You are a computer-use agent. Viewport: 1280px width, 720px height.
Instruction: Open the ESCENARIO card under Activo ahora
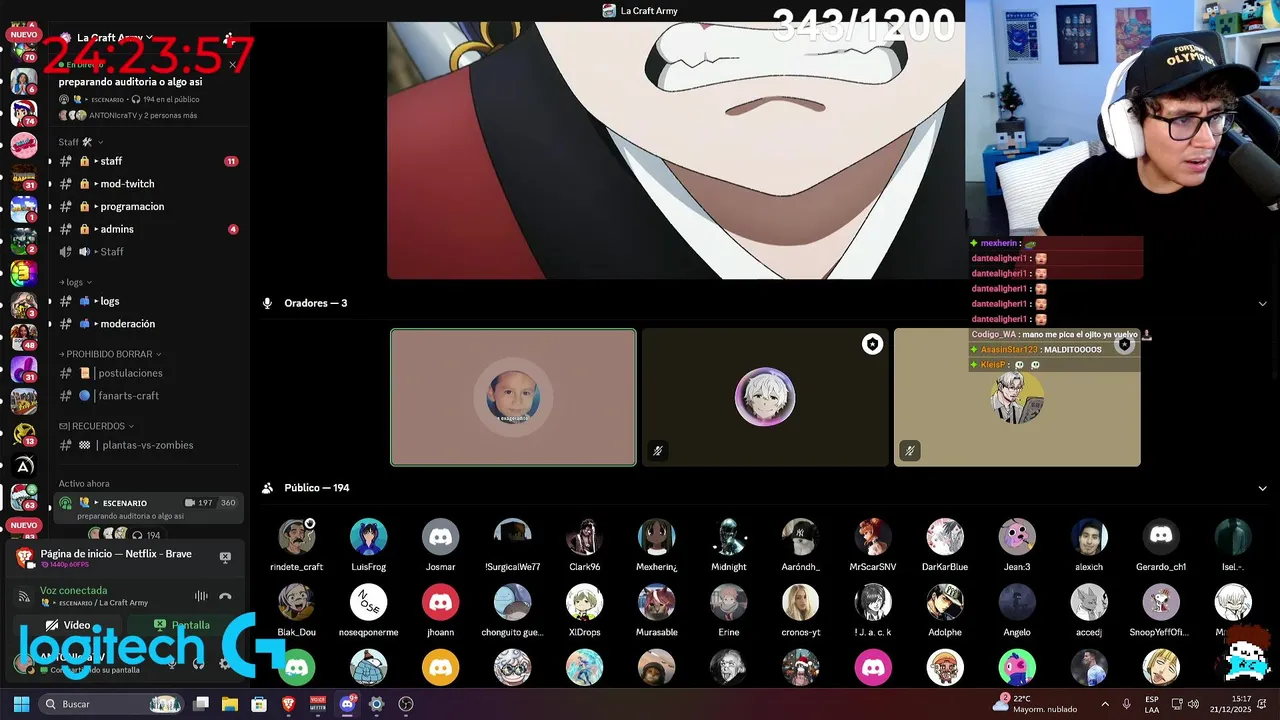click(148, 508)
